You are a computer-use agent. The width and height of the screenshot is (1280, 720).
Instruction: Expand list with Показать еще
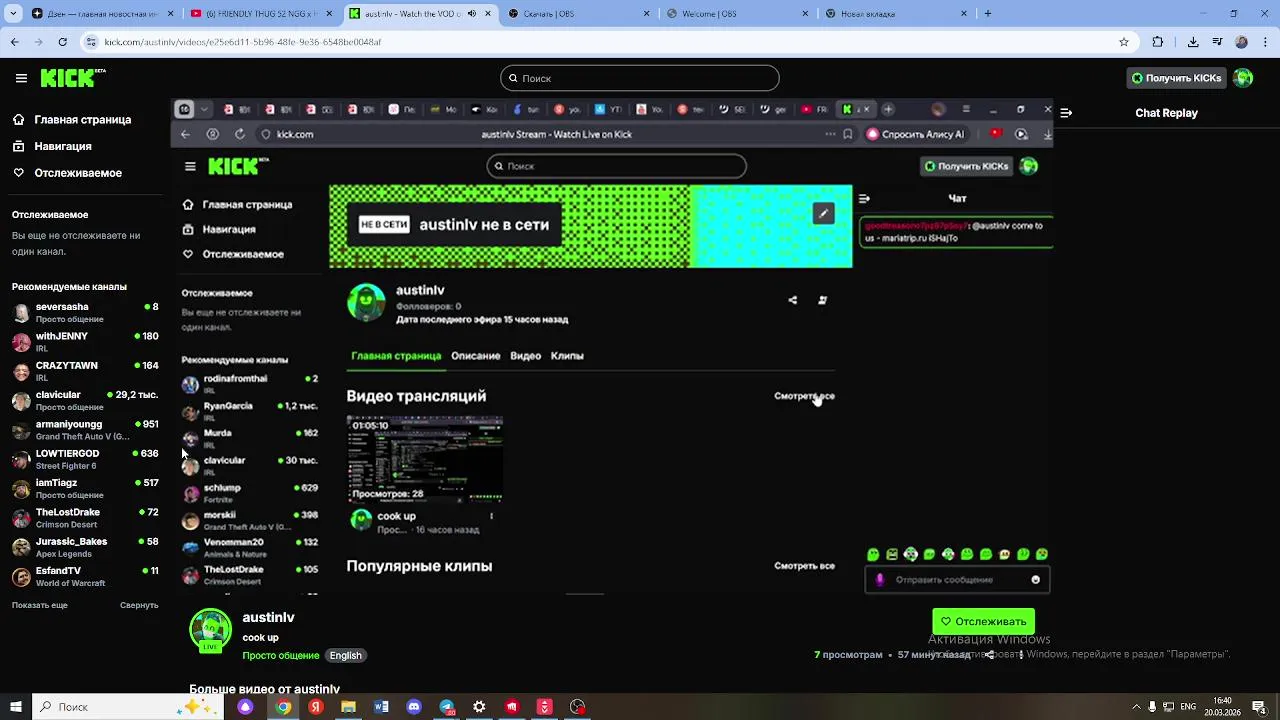pyautogui.click(x=40, y=605)
